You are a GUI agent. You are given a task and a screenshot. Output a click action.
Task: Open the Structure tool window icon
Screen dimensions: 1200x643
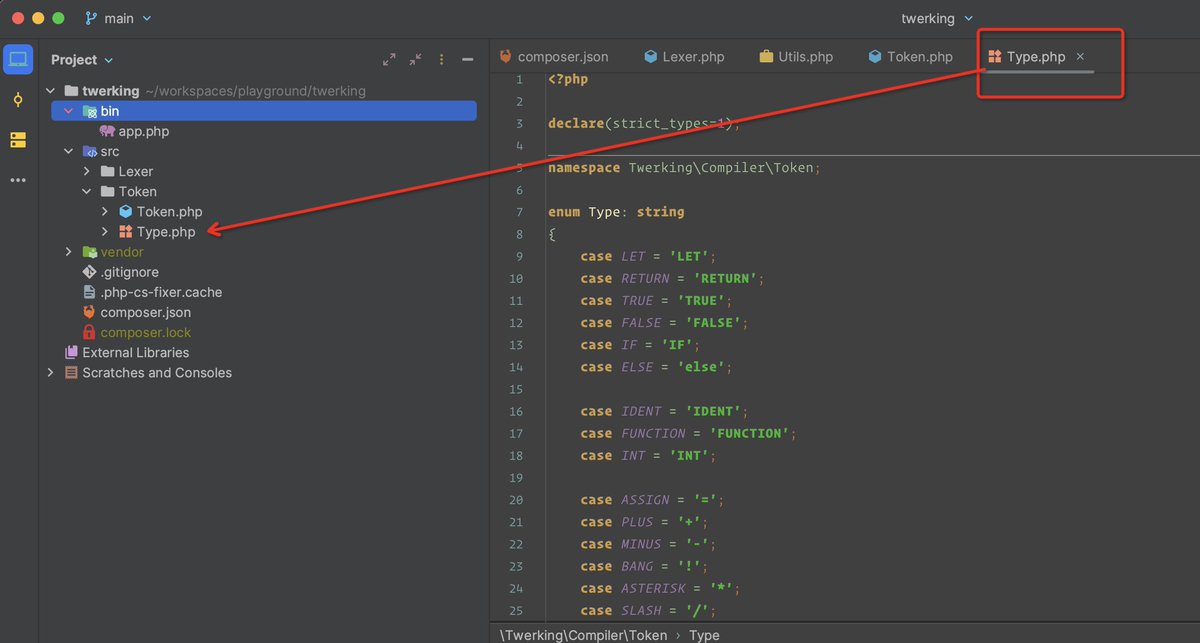tap(18, 140)
